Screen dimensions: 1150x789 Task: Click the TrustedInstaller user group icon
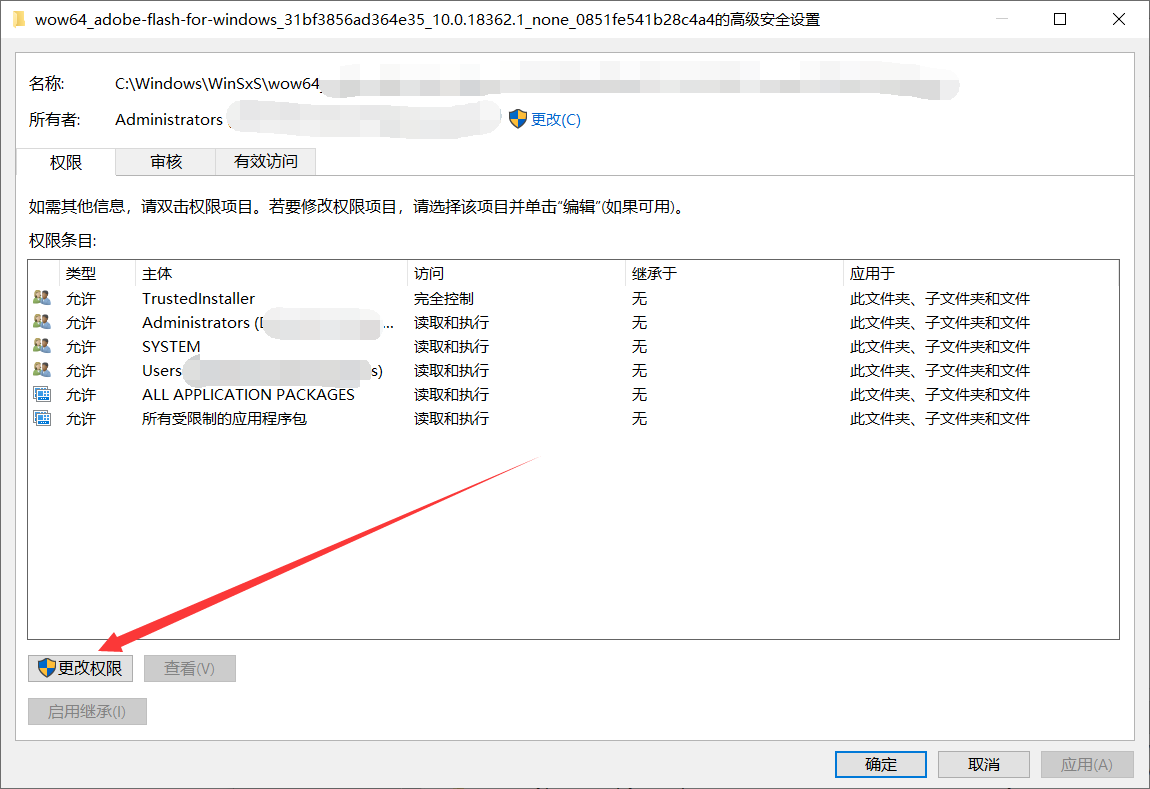click(x=41, y=297)
